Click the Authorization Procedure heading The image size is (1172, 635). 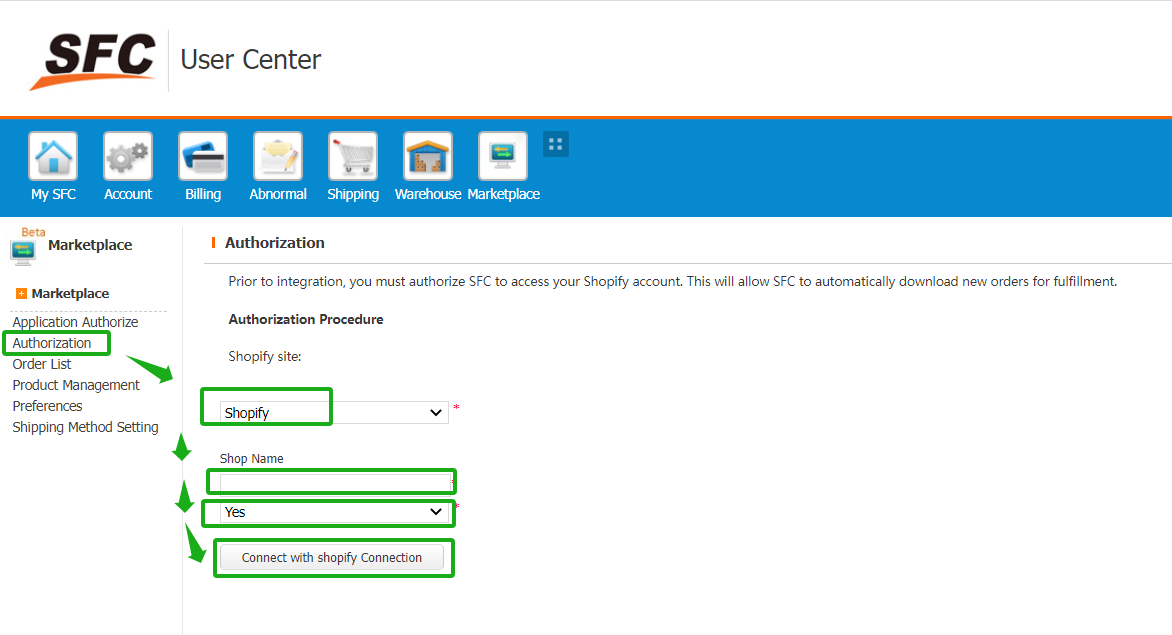click(306, 319)
